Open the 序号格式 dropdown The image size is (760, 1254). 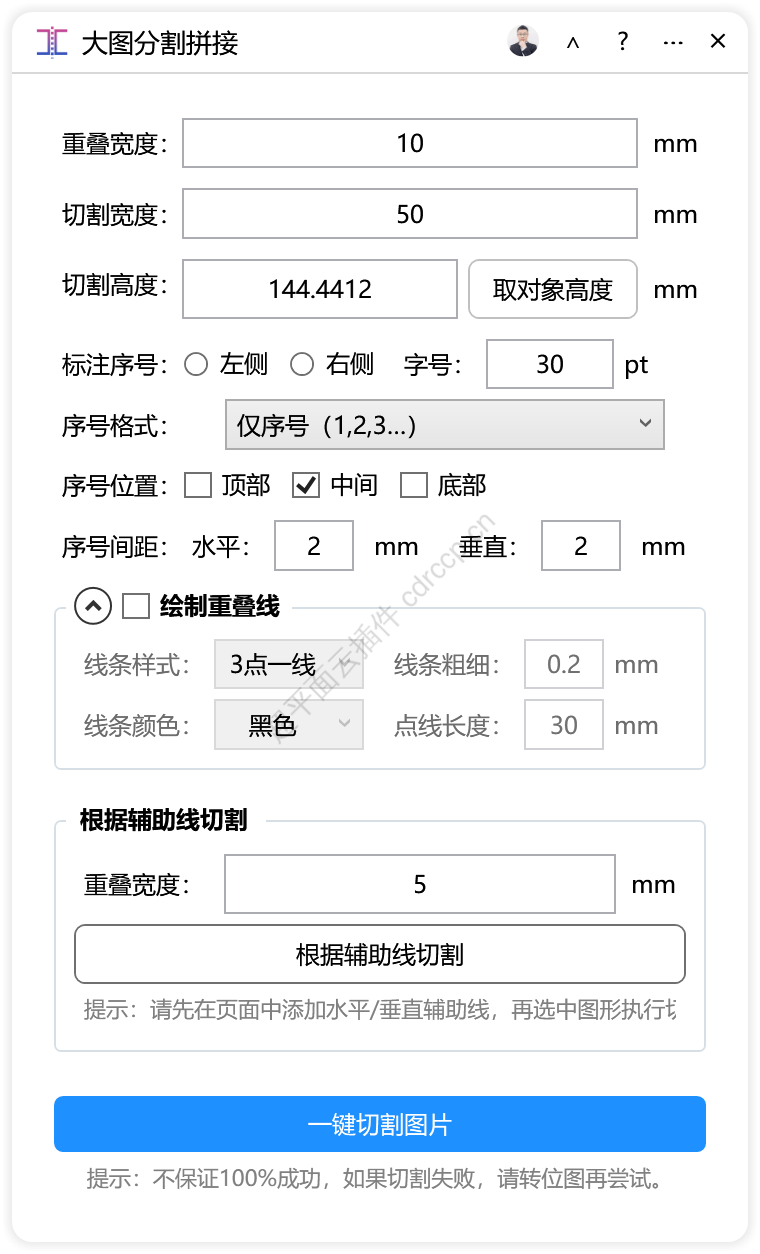pyautogui.click(x=445, y=425)
